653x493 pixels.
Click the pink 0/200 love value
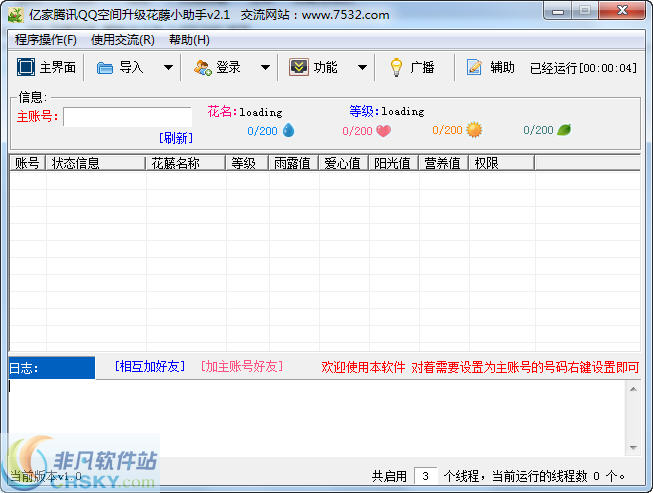tap(357, 131)
